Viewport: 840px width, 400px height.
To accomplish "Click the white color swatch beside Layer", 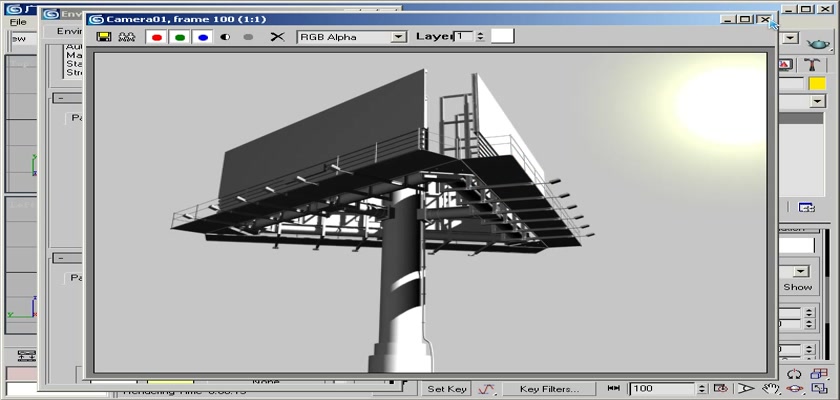I will [x=502, y=36].
